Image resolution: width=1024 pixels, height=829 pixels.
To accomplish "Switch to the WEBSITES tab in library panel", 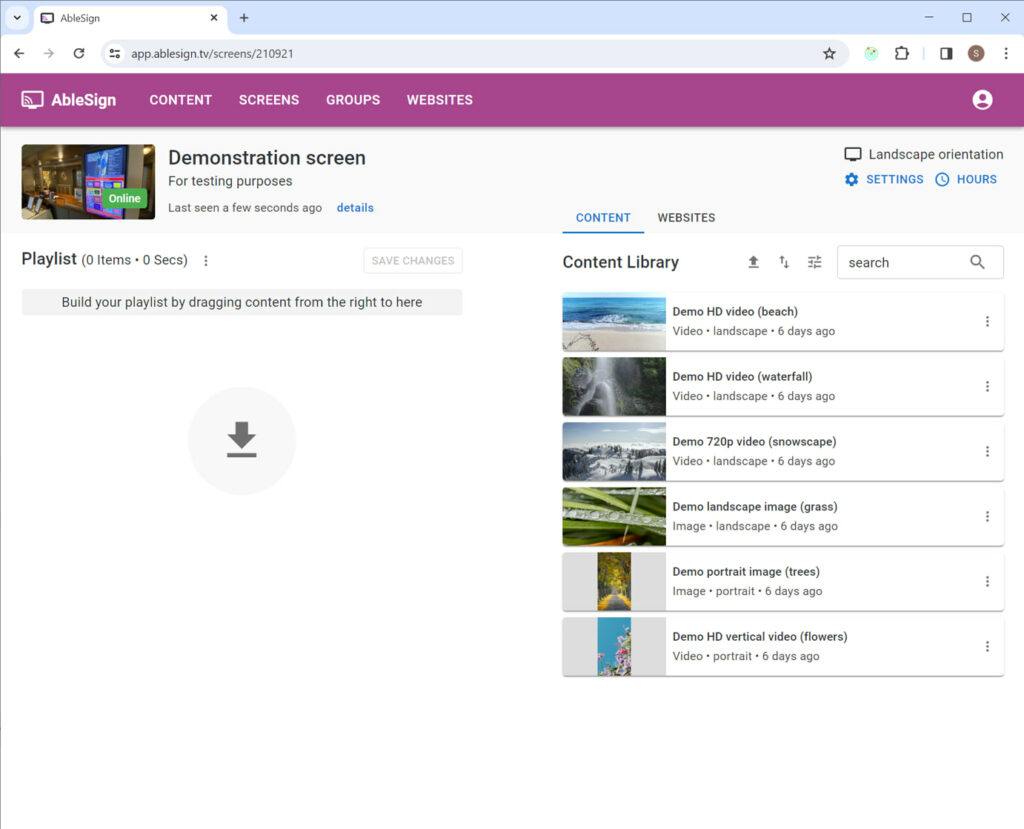I will coord(686,218).
